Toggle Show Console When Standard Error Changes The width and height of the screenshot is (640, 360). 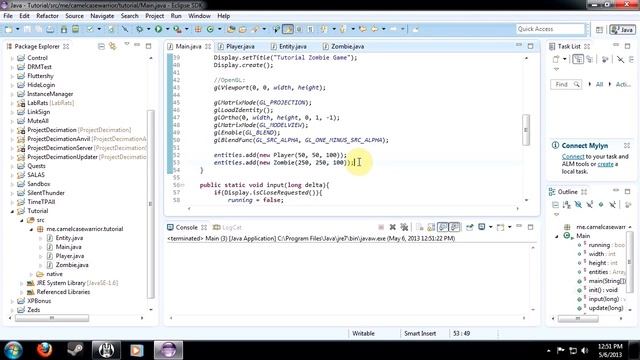coord(455,227)
